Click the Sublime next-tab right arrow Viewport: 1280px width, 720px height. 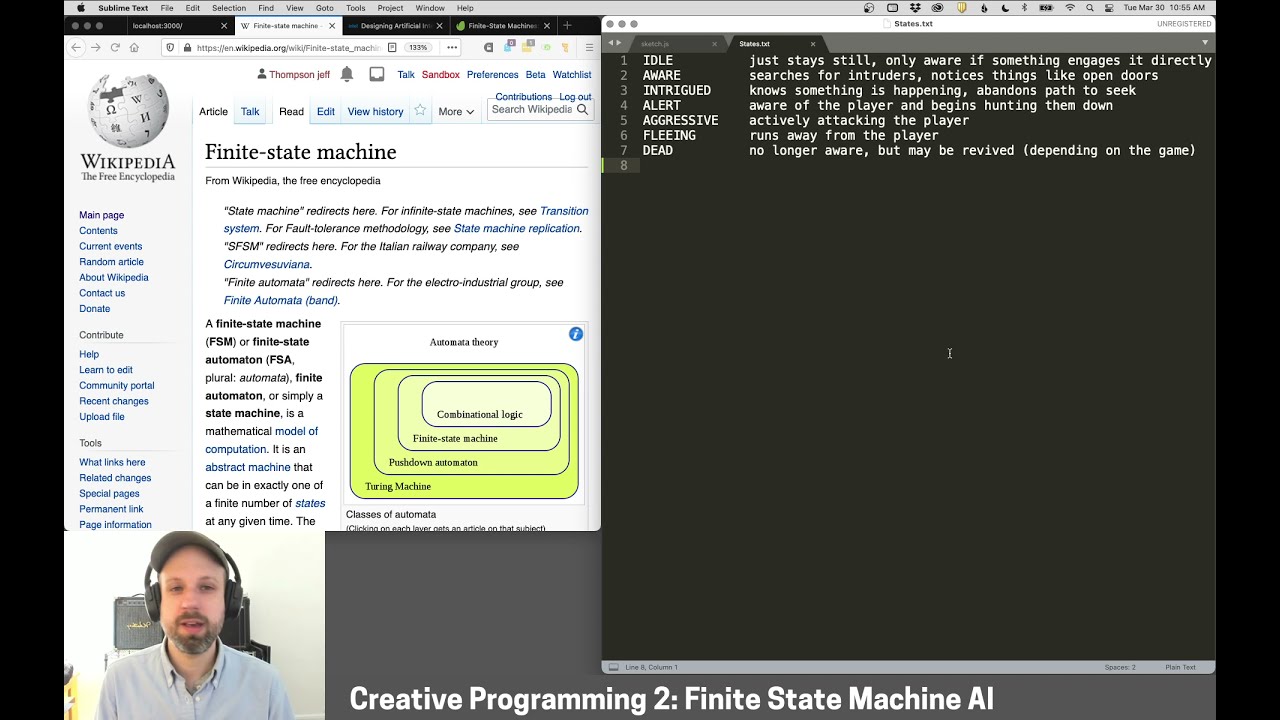click(619, 43)
